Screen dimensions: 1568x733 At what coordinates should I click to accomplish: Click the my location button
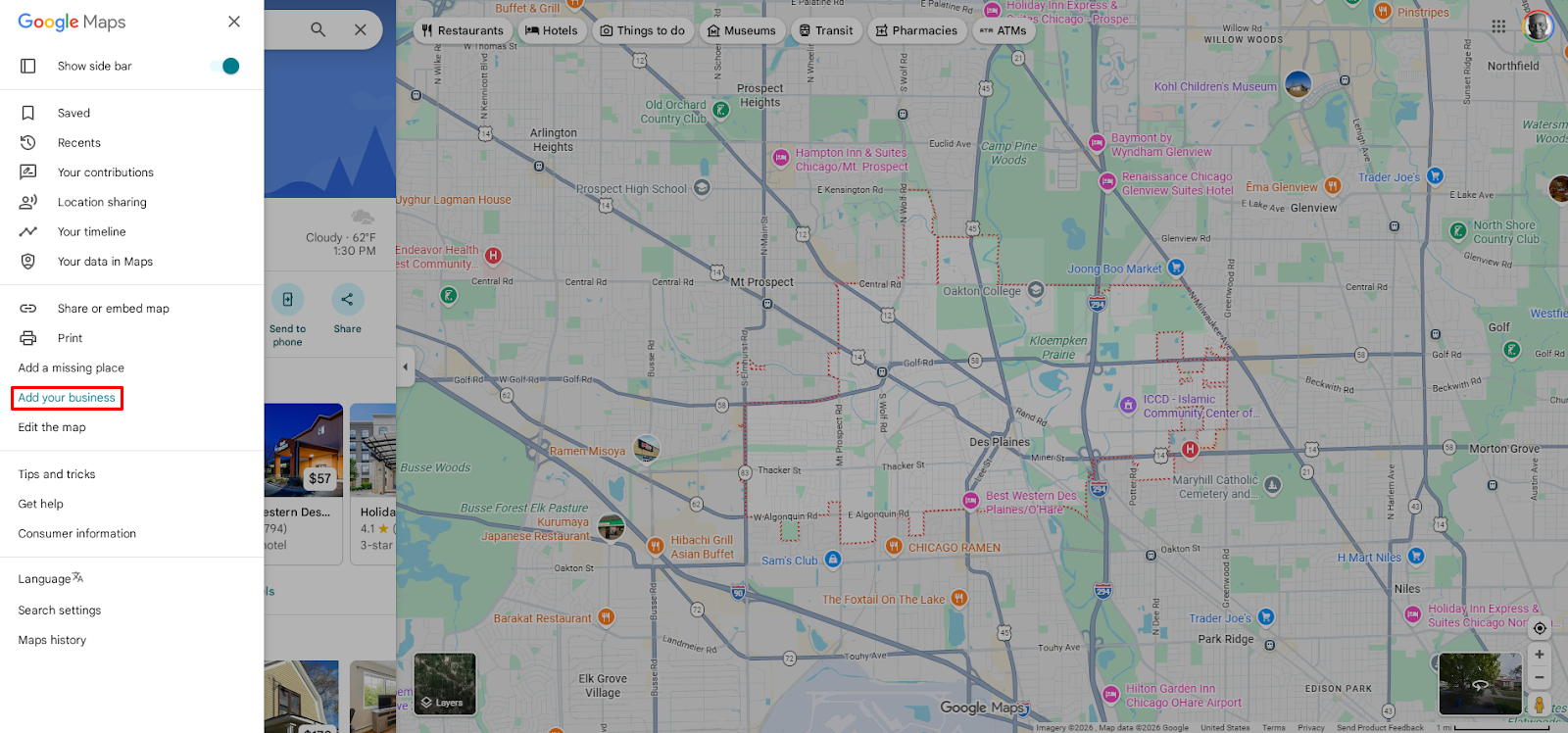tap(1540, 628)
